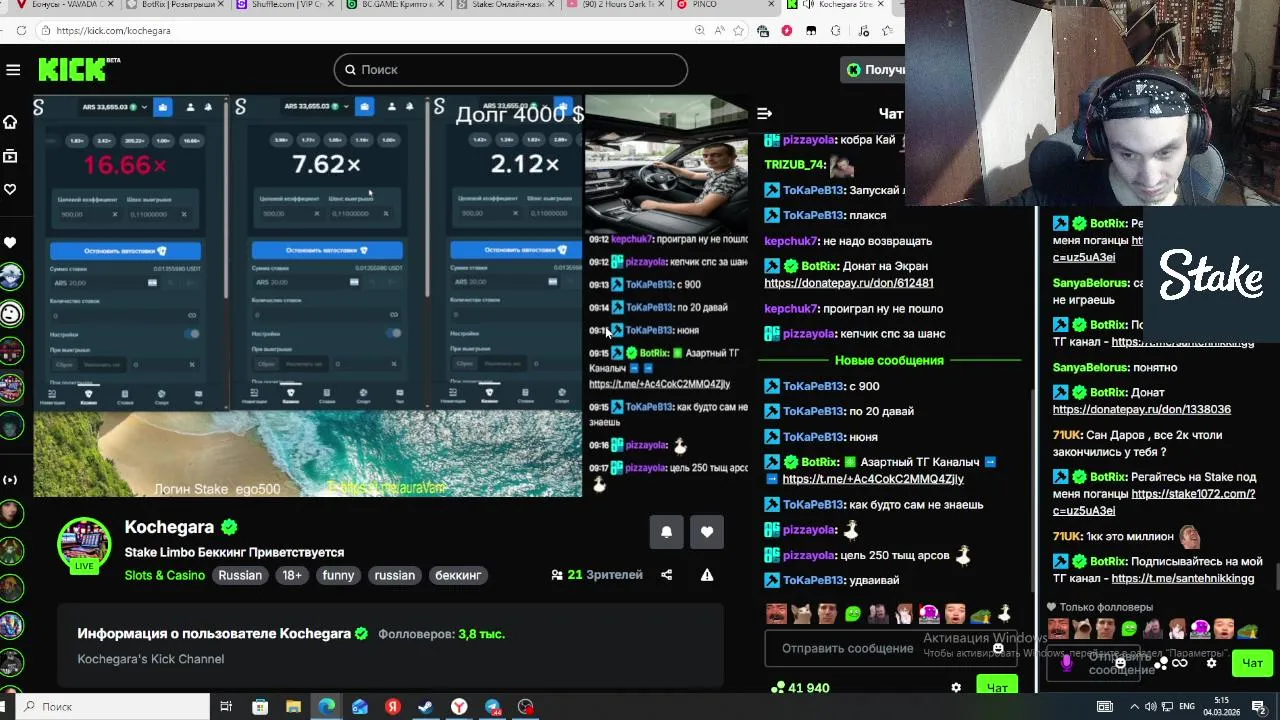Click TRIZUB_74 username in chat
Image resolution: width=1280 pixels, height=720 pixels.
[x=795, y=164]
